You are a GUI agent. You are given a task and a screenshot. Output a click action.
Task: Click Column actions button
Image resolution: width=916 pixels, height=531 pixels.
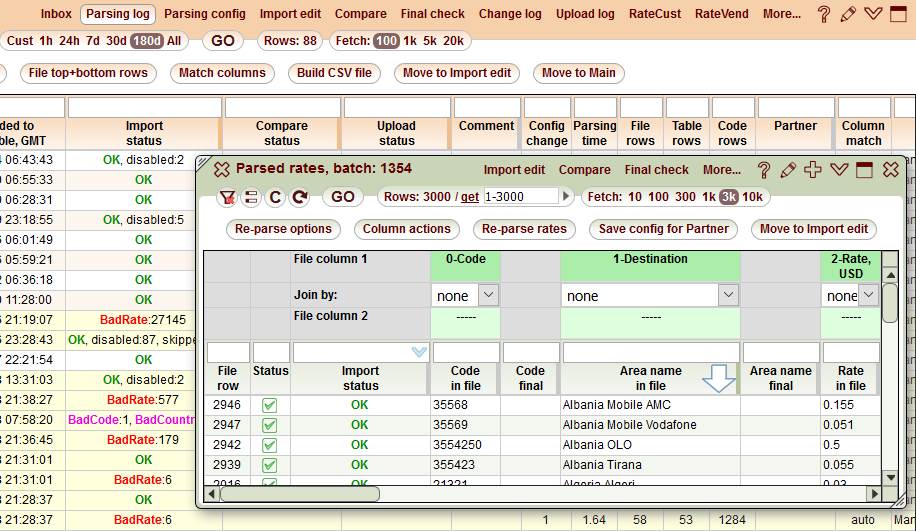[407, 229]
